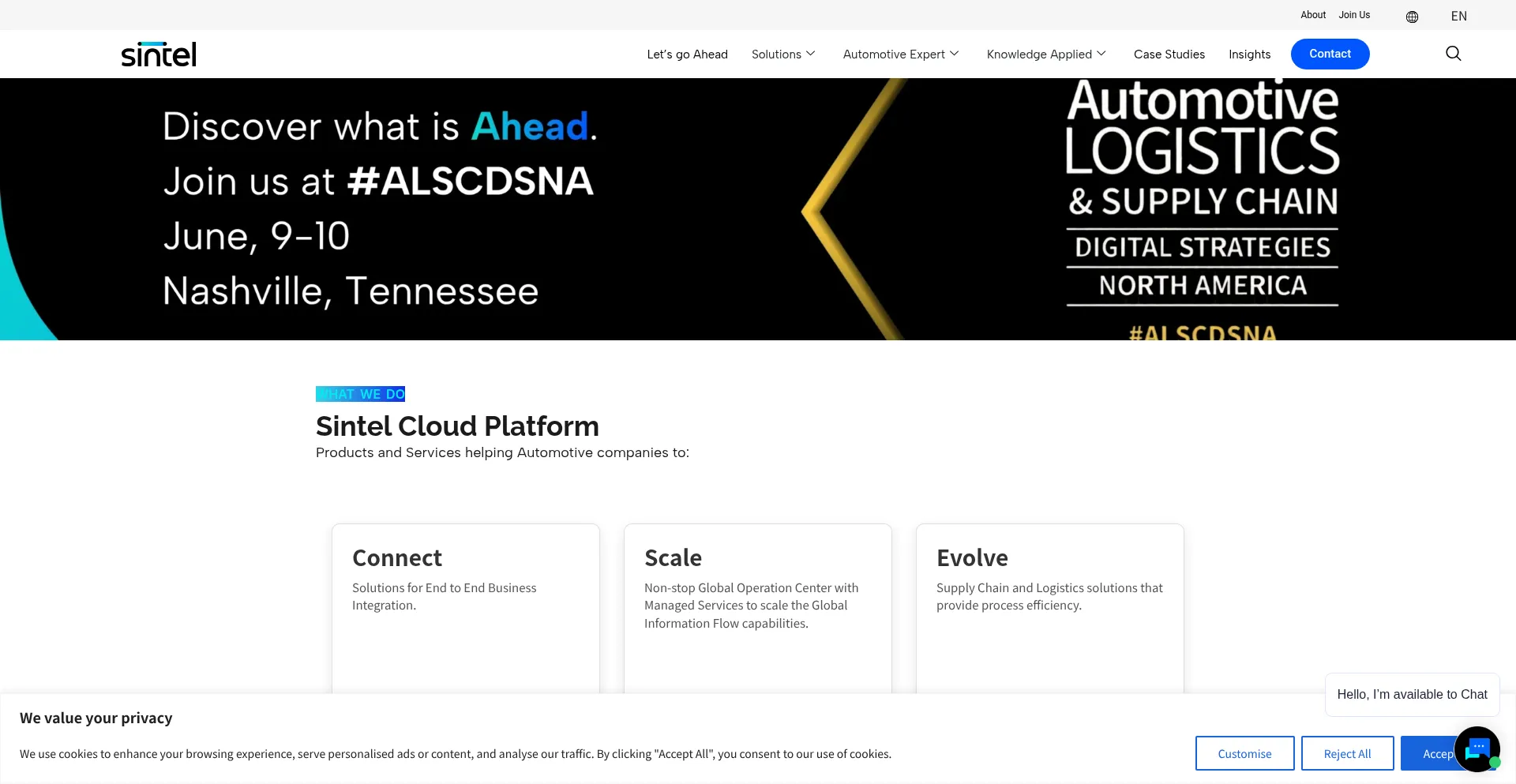1516x784 pixels.
Task: Open the chat bubble widget
Action: pyautogui.click(x=1477, y=748)
